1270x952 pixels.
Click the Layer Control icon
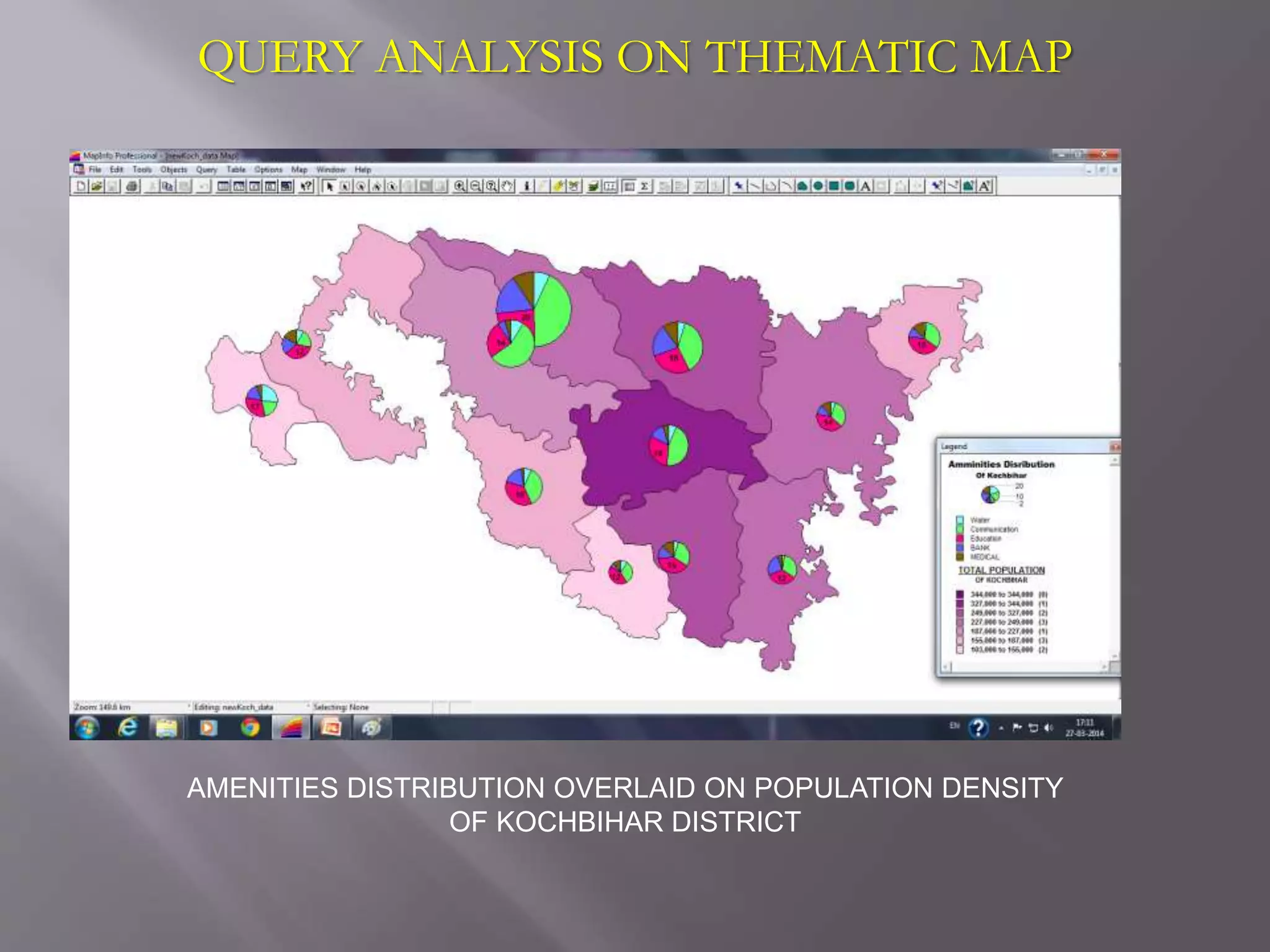tap(593, 186)
